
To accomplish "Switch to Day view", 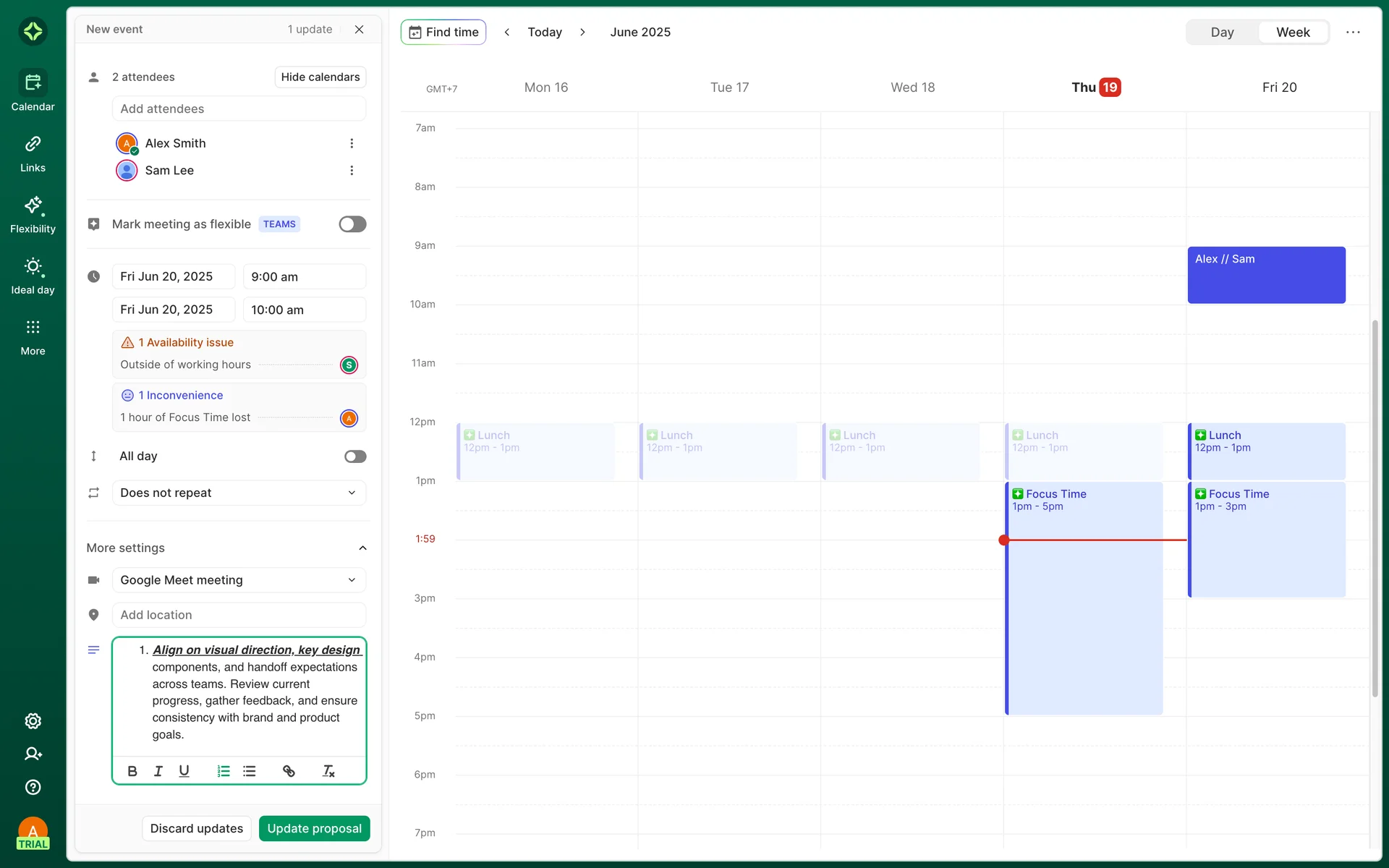I will click(x=1222, y=32).
